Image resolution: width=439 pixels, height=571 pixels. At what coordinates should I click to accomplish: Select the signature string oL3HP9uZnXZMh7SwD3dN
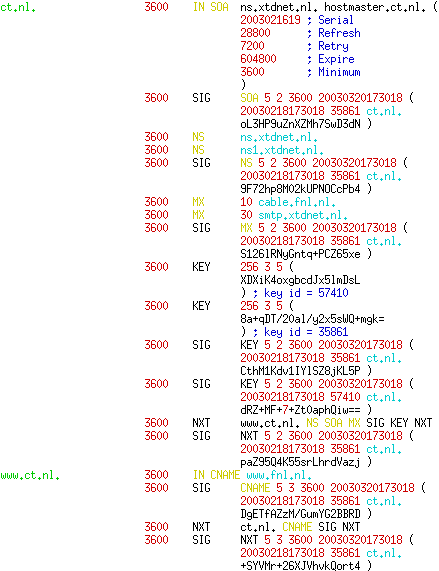tap(300, 124)
